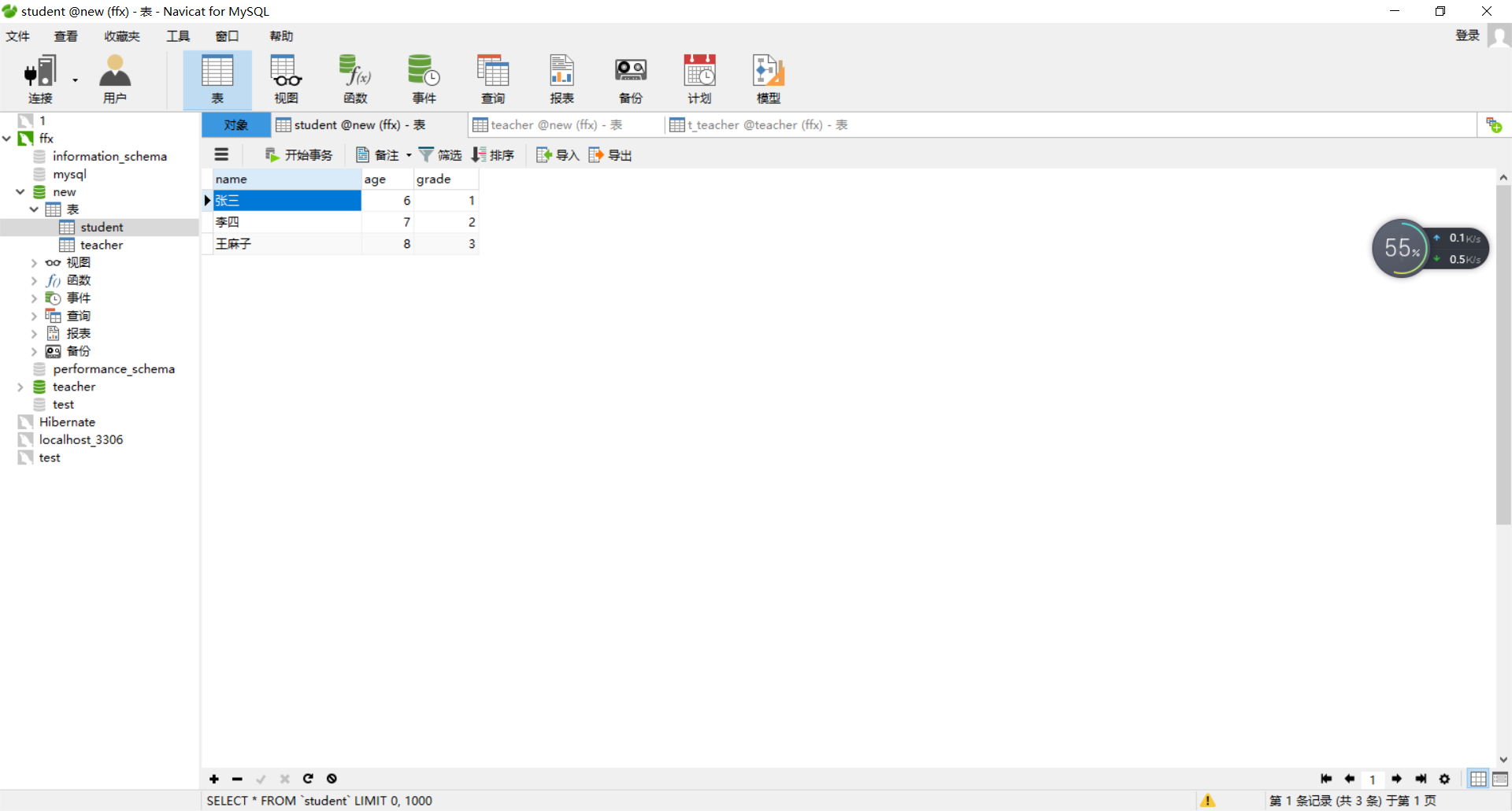Viewport: 1512px width, 811px height.
Task: Open the Connection button dropdown arrow
Action: [x=76, y=80]
